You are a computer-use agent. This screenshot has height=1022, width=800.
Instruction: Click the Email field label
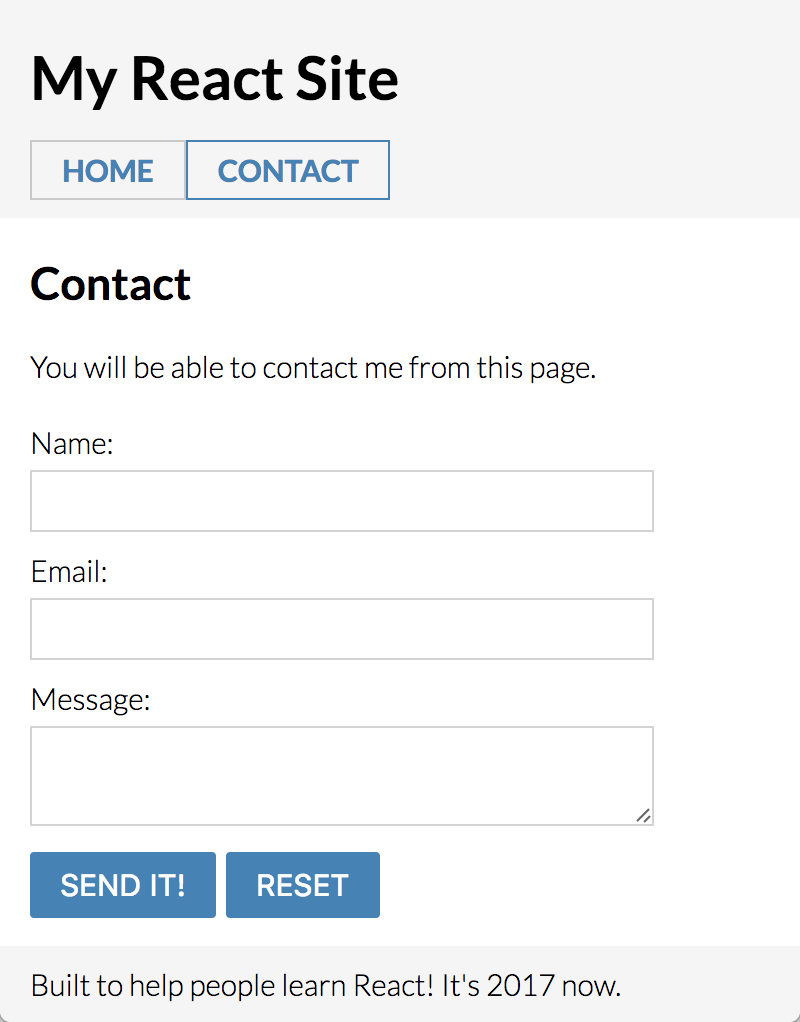[x=68, y=572]
